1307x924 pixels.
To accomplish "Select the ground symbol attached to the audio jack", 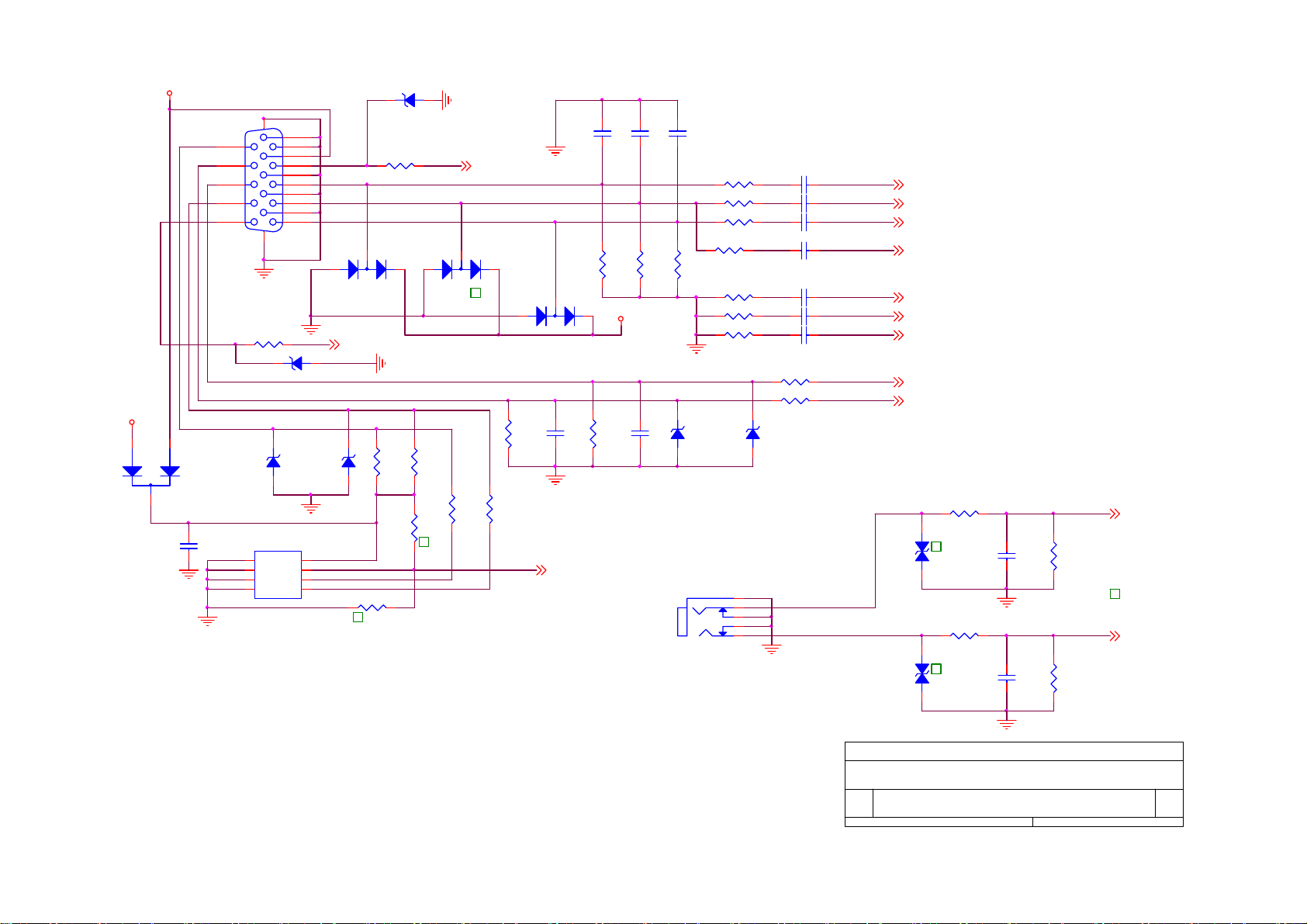I will click(x=772, y=649).
